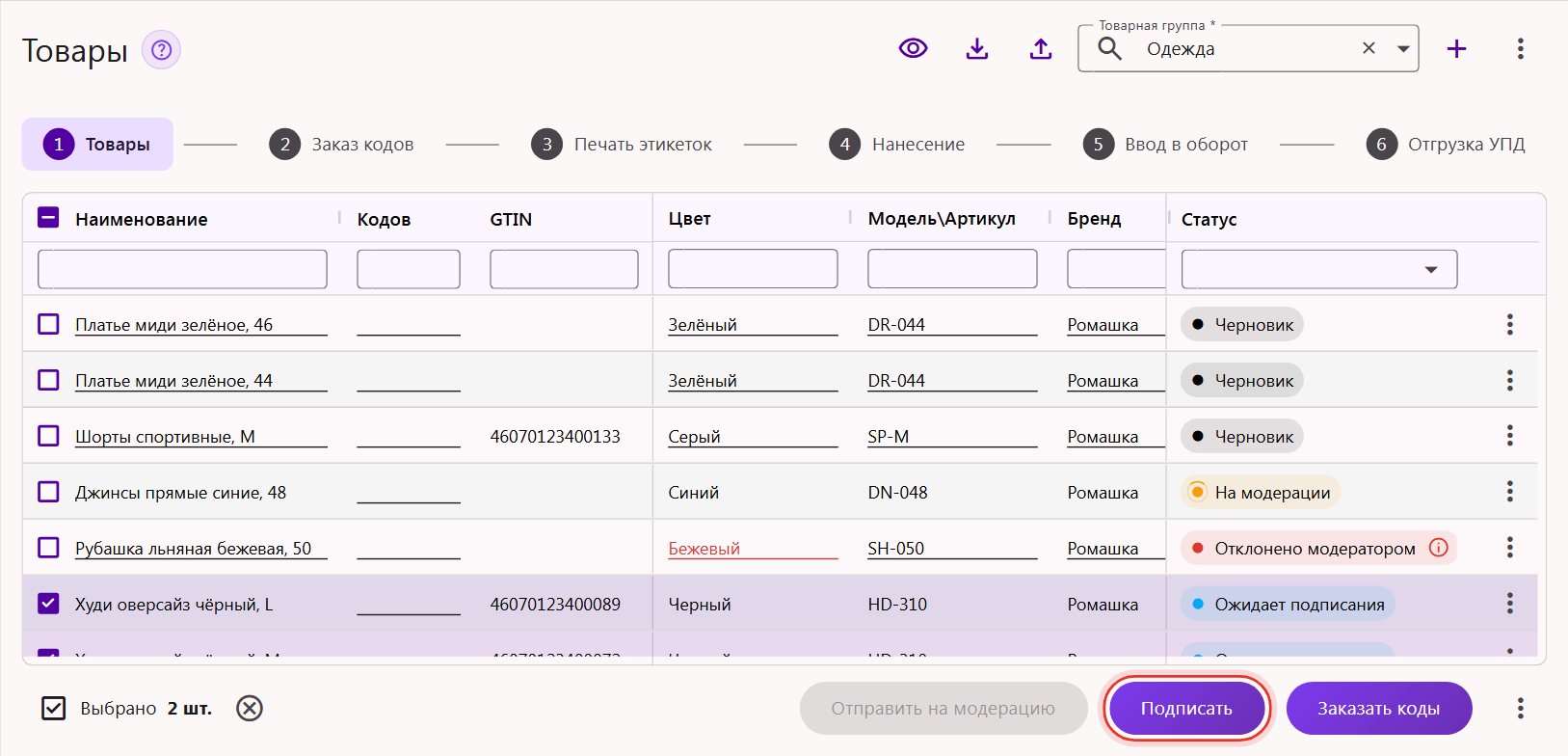Screen dimensions: 1568x756
Task: Check the Рубашка льняная бежевая, 50 row
Action: point(48,548)
